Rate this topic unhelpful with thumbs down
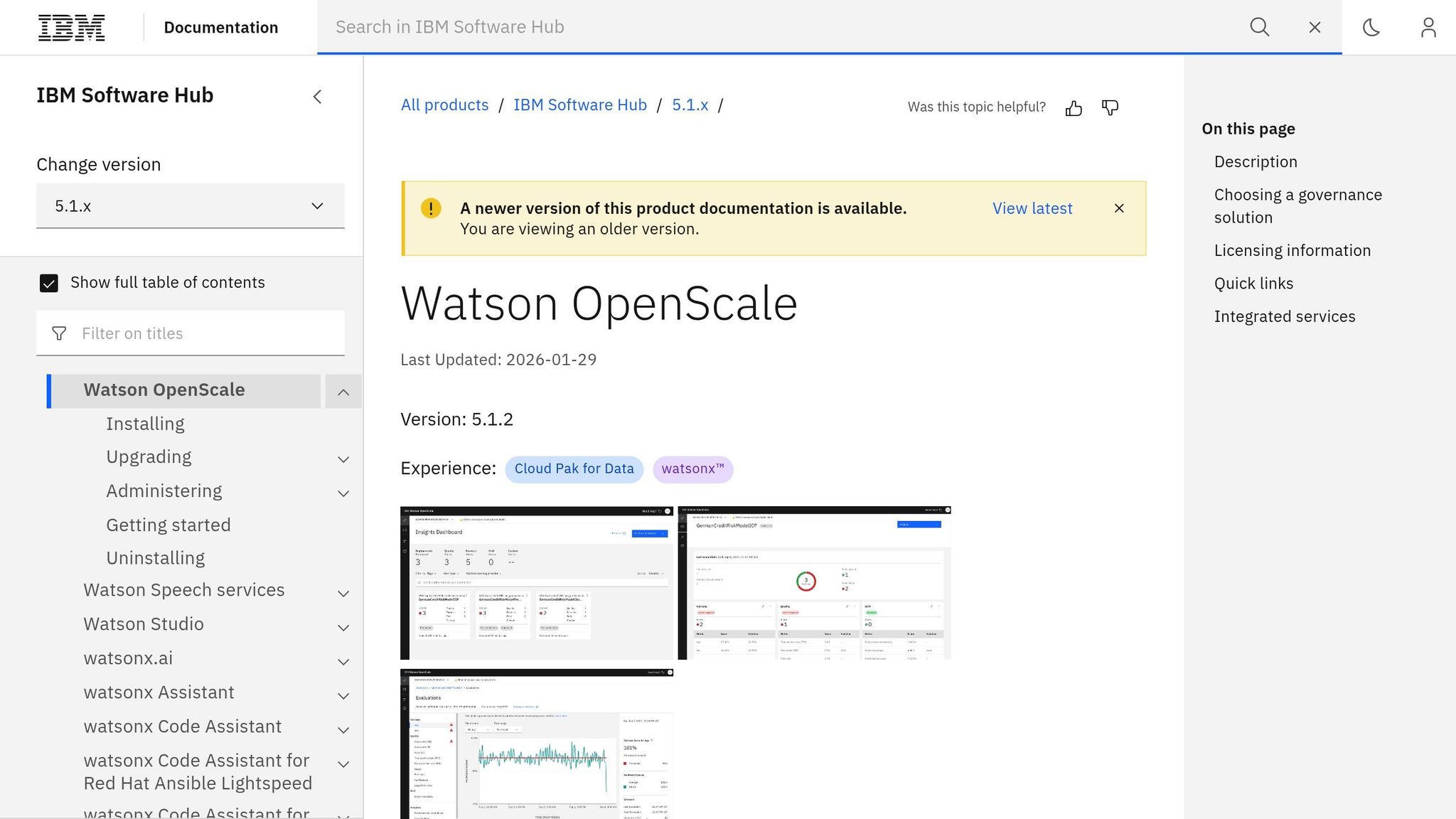Screen dimensions: 1456x819 [1110, 107]
